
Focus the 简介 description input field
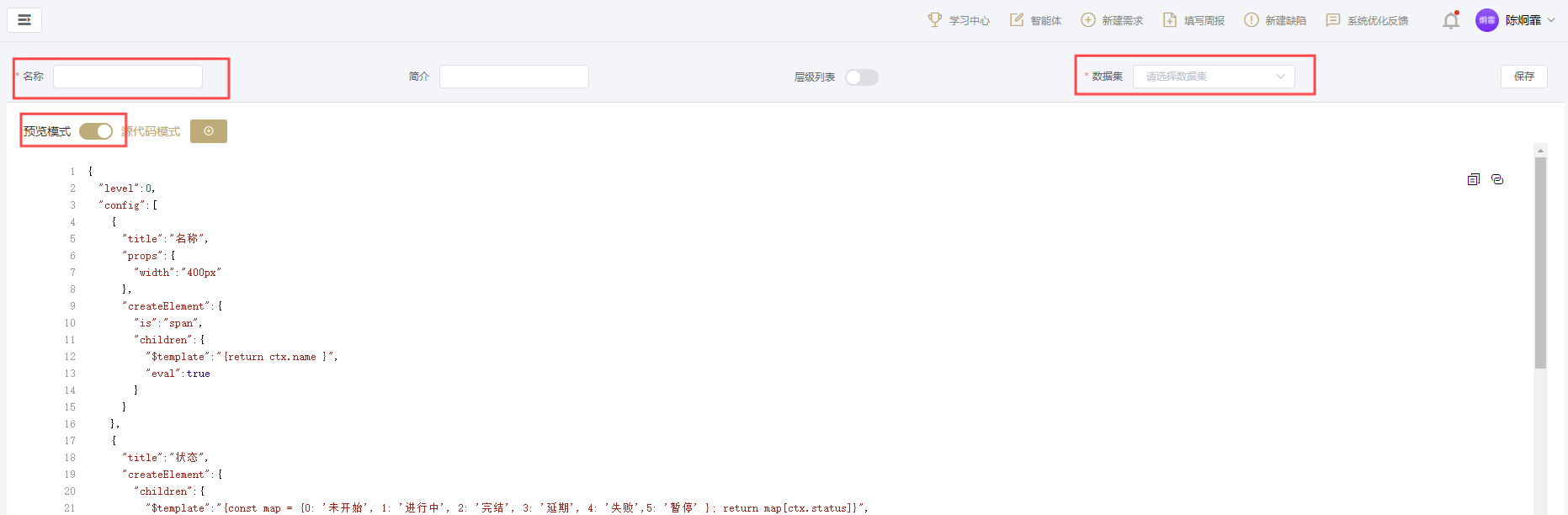tap(514, 77)
